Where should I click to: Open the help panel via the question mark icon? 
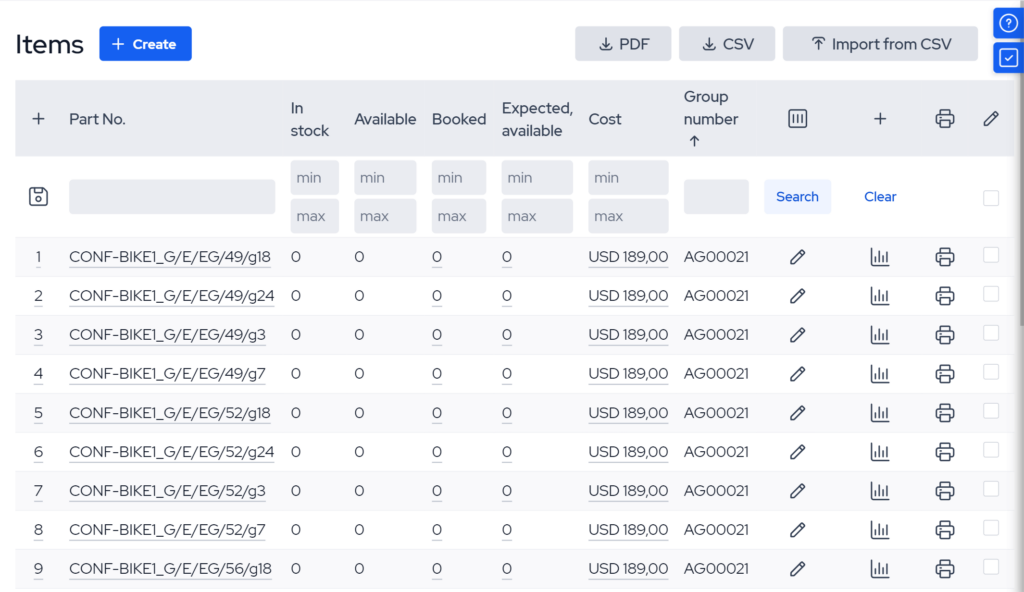tap(1008, 22)
